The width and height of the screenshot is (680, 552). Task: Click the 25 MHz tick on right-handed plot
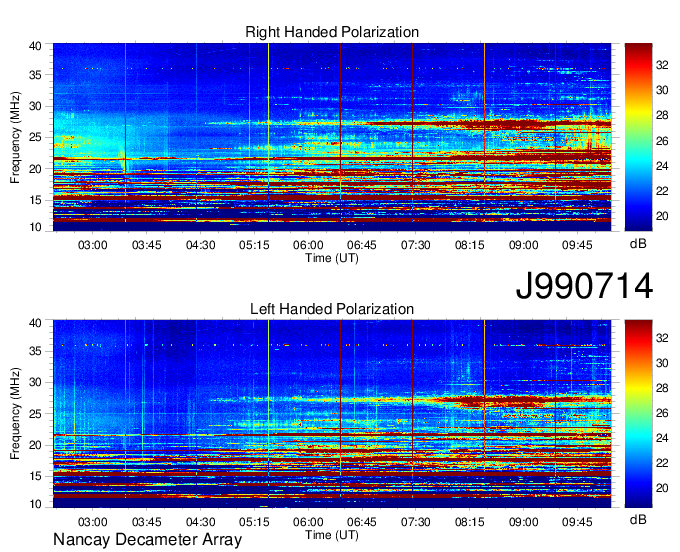35,137
